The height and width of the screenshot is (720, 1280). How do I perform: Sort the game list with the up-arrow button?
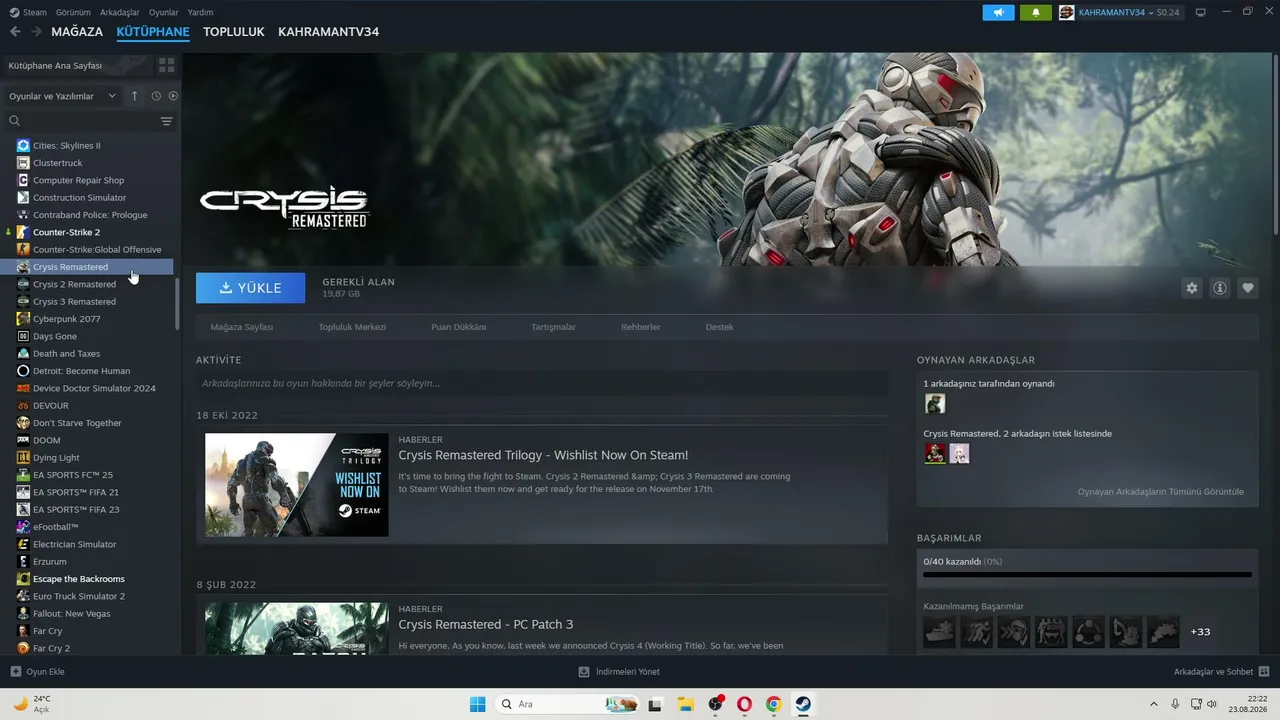pyautogui.click(x=135, y=96)
